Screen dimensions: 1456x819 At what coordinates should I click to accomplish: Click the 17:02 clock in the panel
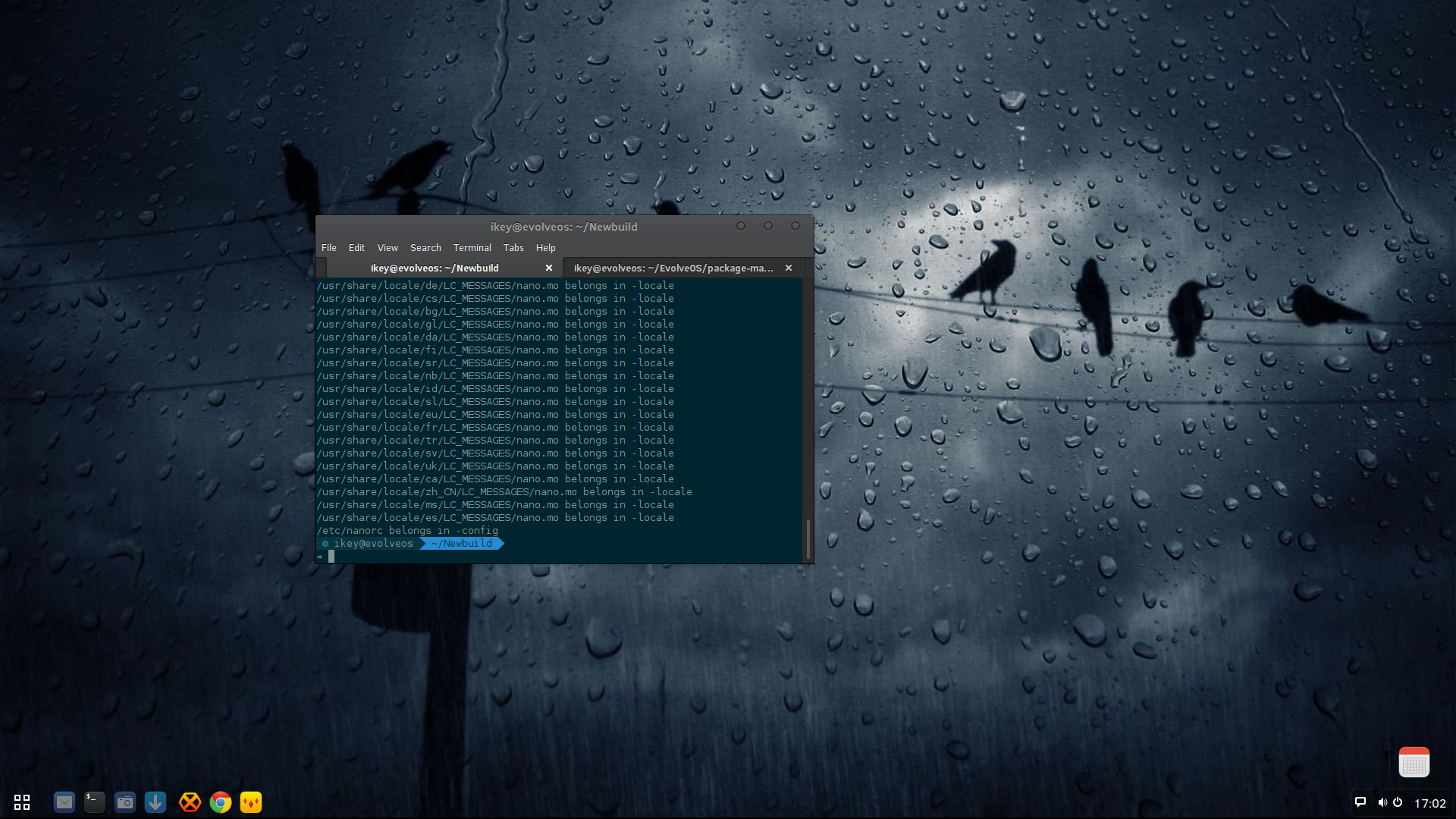(1430, 803)
